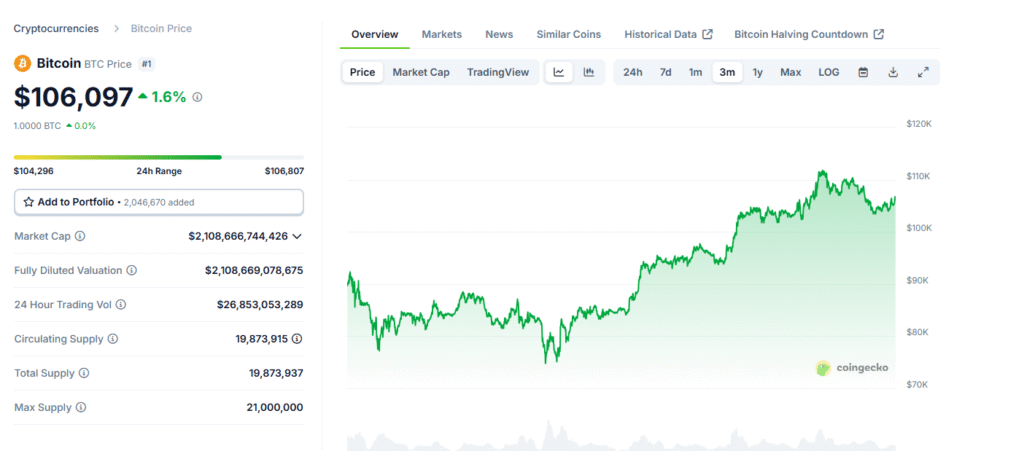This screenshot has width=1024, height=451.
Task: Open the Max Supply info icon
Action: pyautogui.click(x=81, y=407)
